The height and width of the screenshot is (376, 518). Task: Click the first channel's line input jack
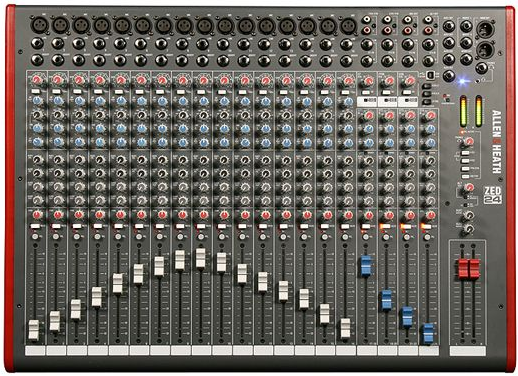pos(37,43)
